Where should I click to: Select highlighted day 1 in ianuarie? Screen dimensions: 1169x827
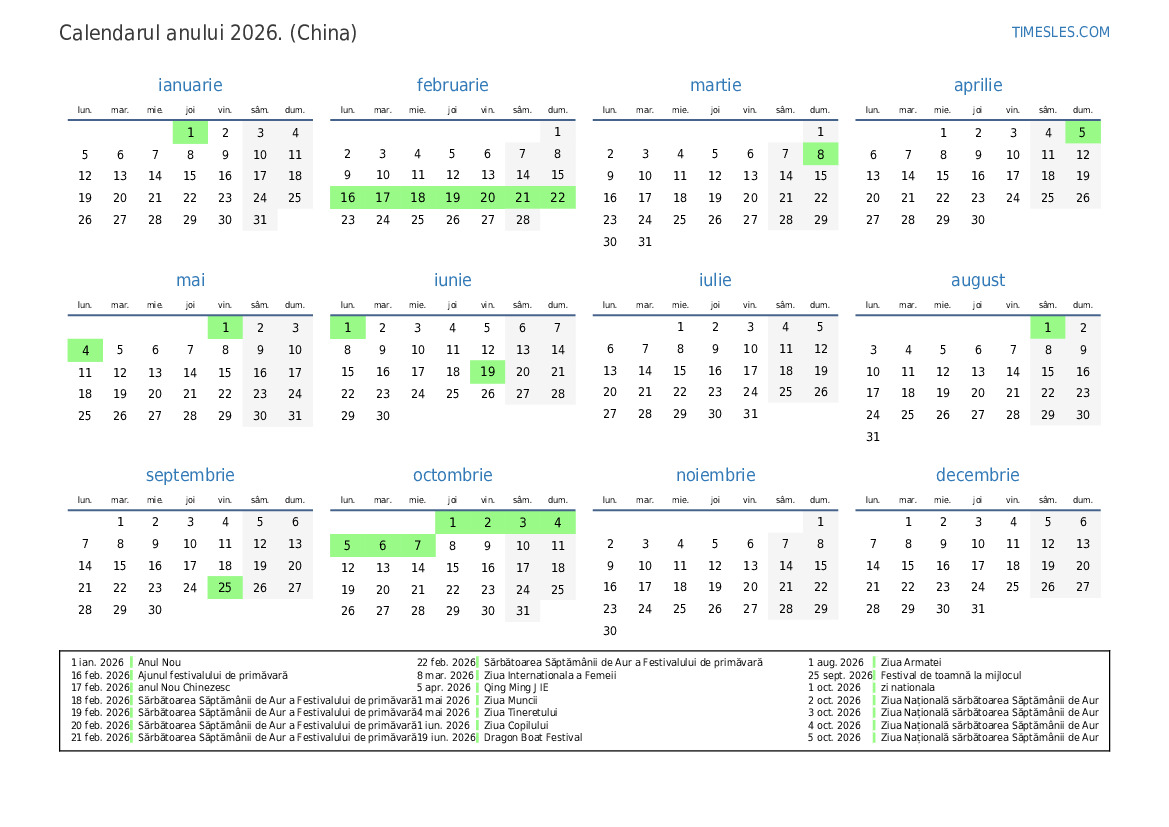(x=190, y=133)
